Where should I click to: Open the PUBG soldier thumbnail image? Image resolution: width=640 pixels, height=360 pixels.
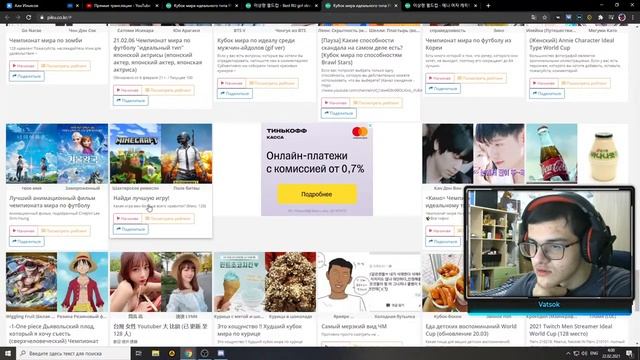(x=187, y=153)
